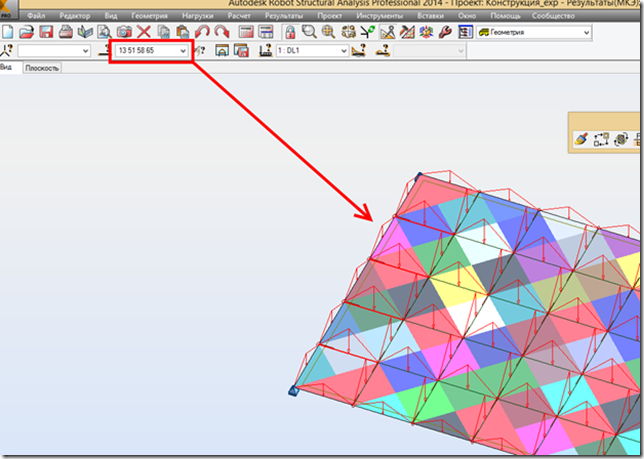Click the Zoom all icon with crosshair

tap(329, 32)
